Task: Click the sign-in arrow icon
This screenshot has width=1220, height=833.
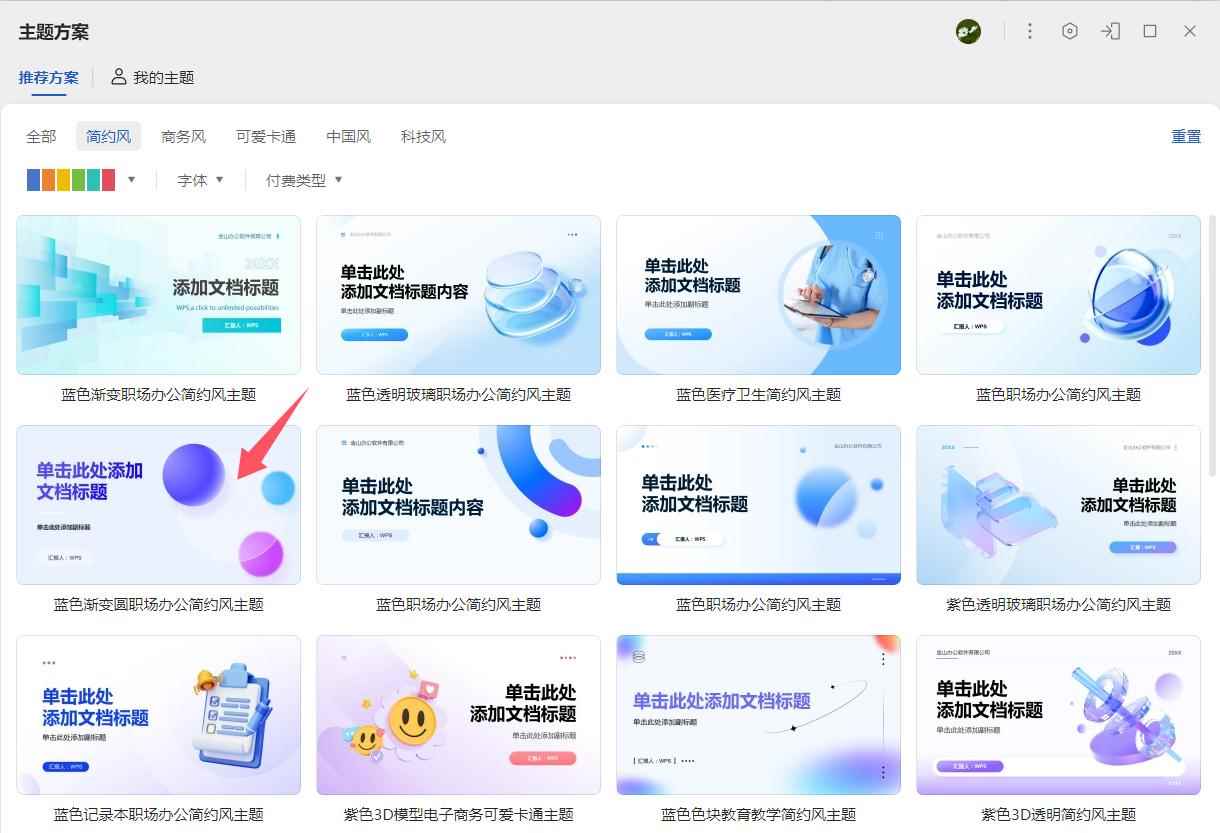Action: pyautogui.click(x=1110, y=32)
